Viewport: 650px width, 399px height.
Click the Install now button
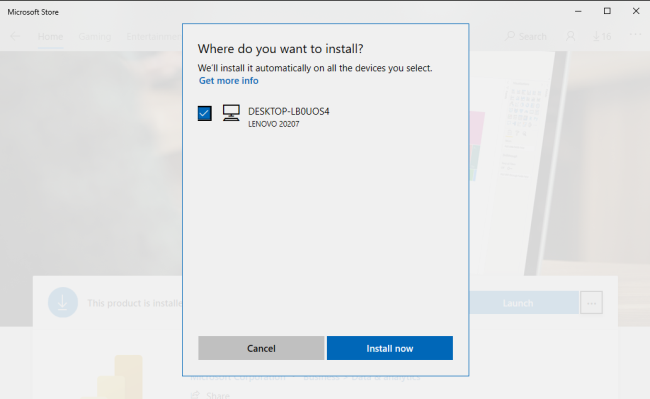pos(390,348)
